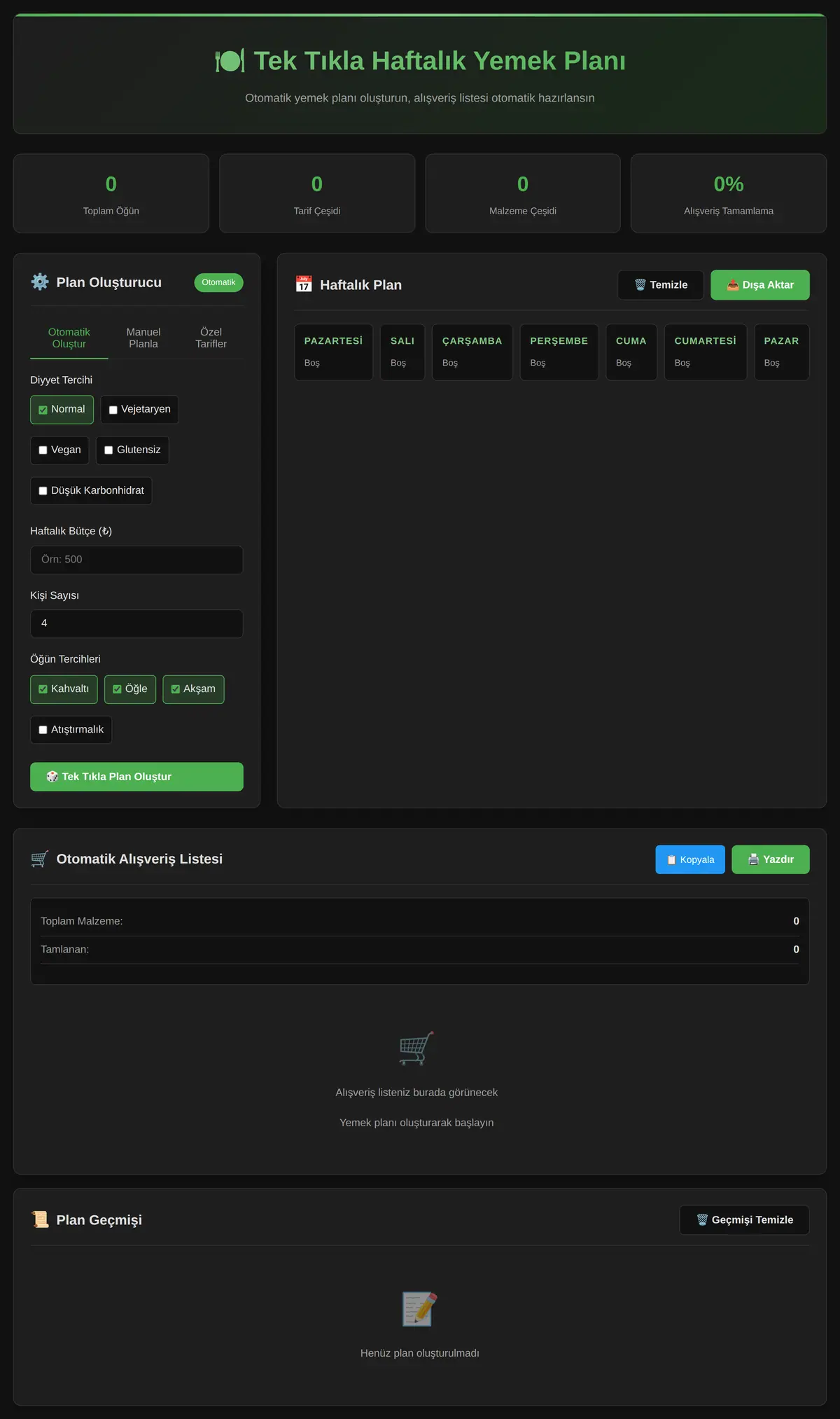840x1419 pixels.
Task: Click the memo pencil icon in Plan Geçmişi
Action: click(419, 1309)
